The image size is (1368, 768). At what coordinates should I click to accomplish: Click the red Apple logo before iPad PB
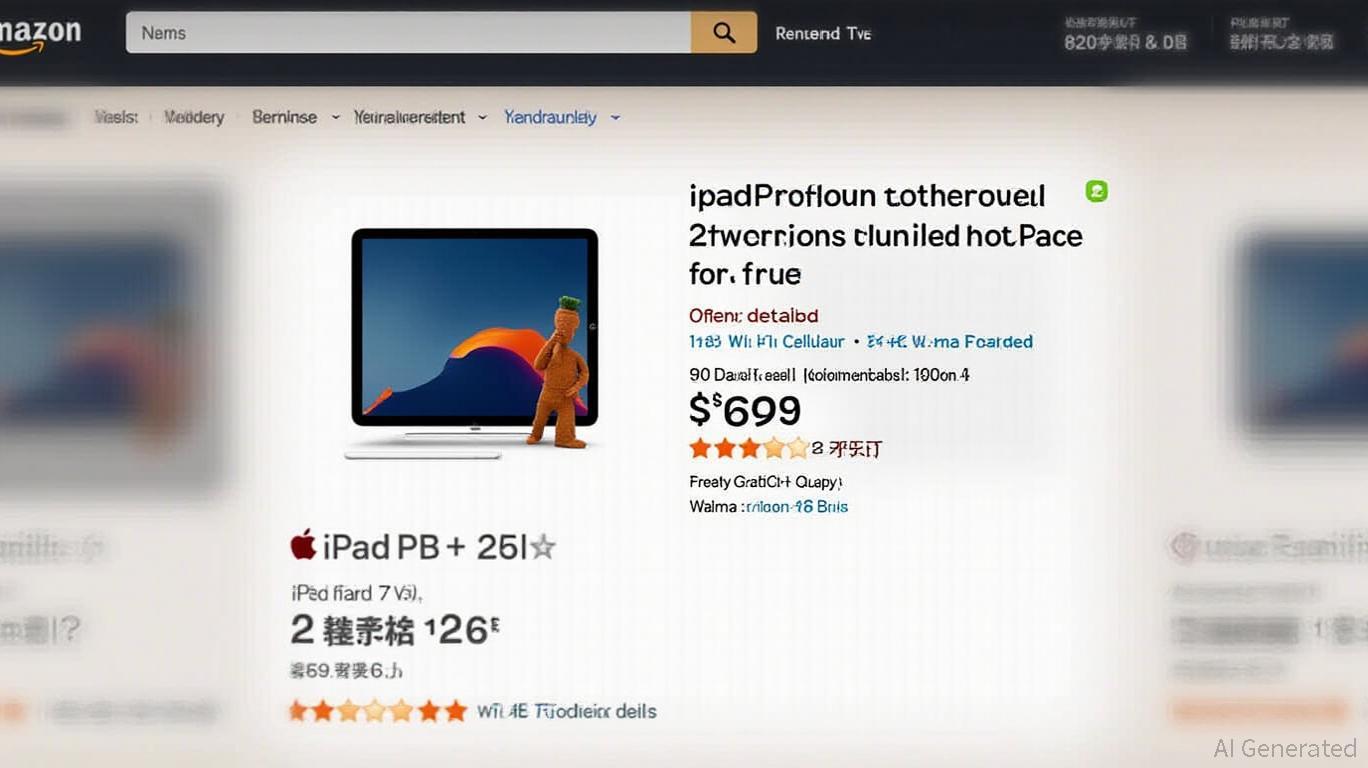point(303,545)
